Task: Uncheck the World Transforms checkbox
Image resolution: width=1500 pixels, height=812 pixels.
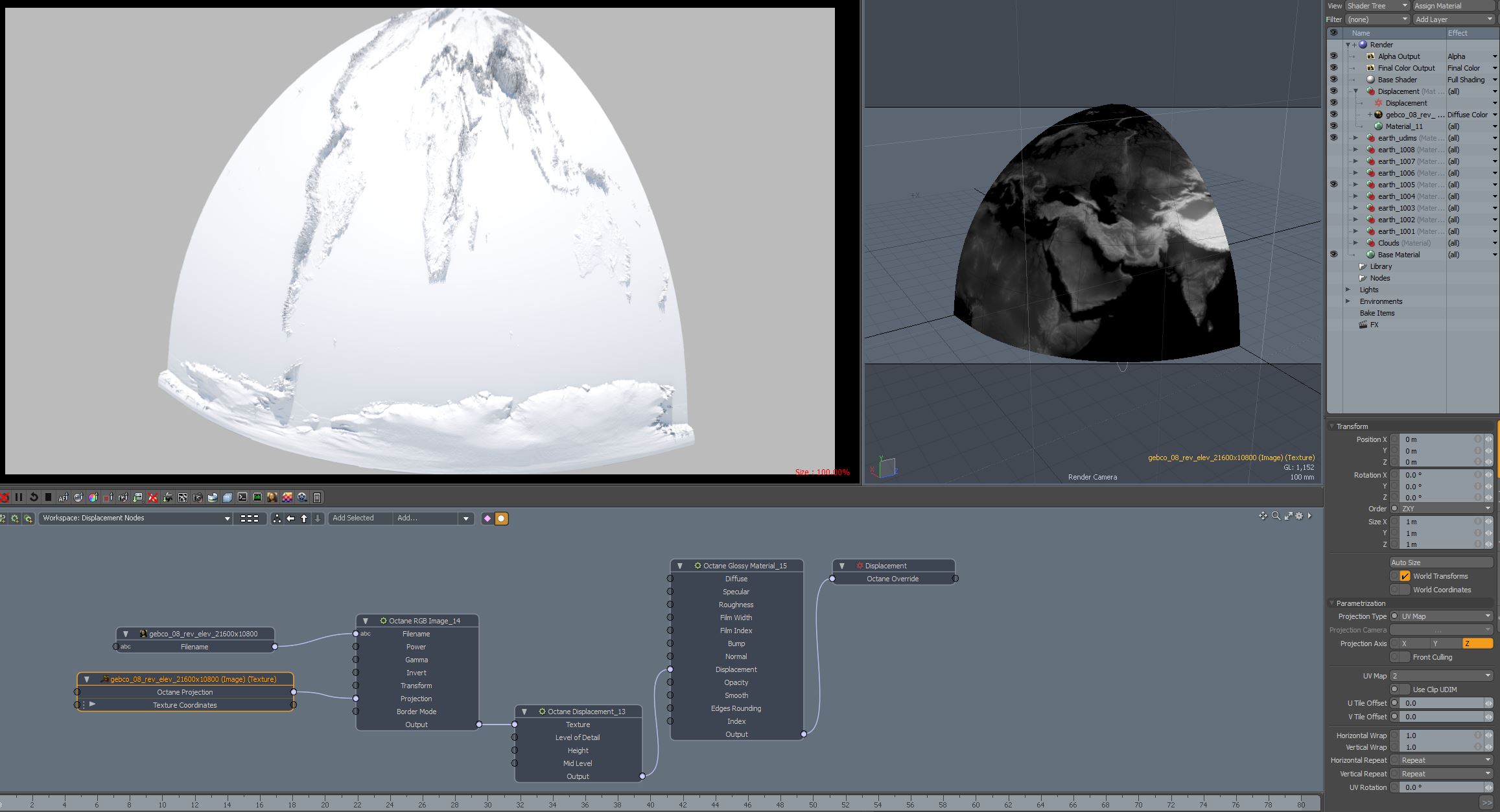Action: coord(1405,576)
